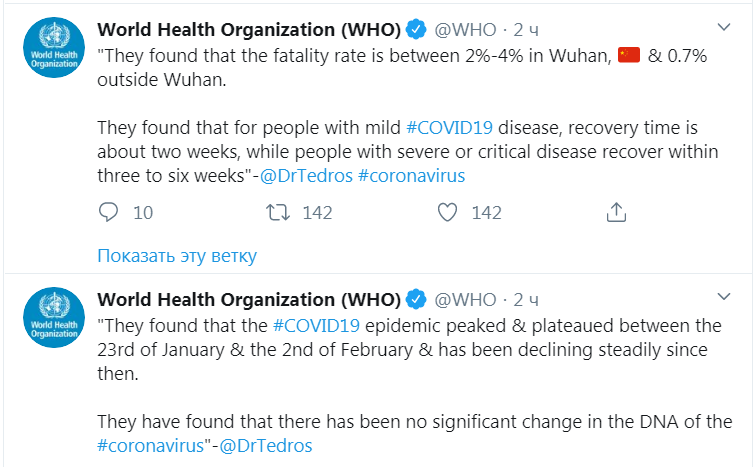Screen dimensions: 755x467
Task: Open #coronavirus hashtag in first tweet
Action: 411,175
